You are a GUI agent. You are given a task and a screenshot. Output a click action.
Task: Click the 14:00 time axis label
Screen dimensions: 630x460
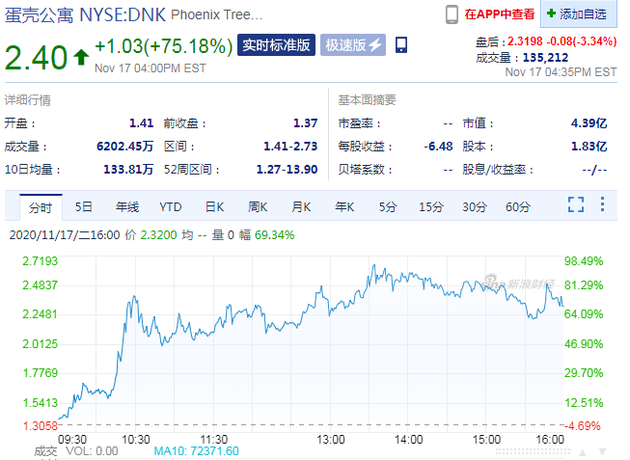click(408, 440)
